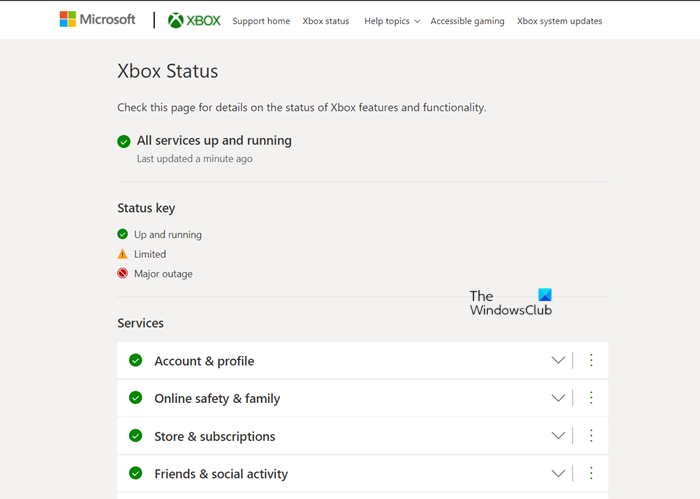Go to Xbox status page link
The height and width of the screenshot is (499, 700).
click(x=326, y=21)
